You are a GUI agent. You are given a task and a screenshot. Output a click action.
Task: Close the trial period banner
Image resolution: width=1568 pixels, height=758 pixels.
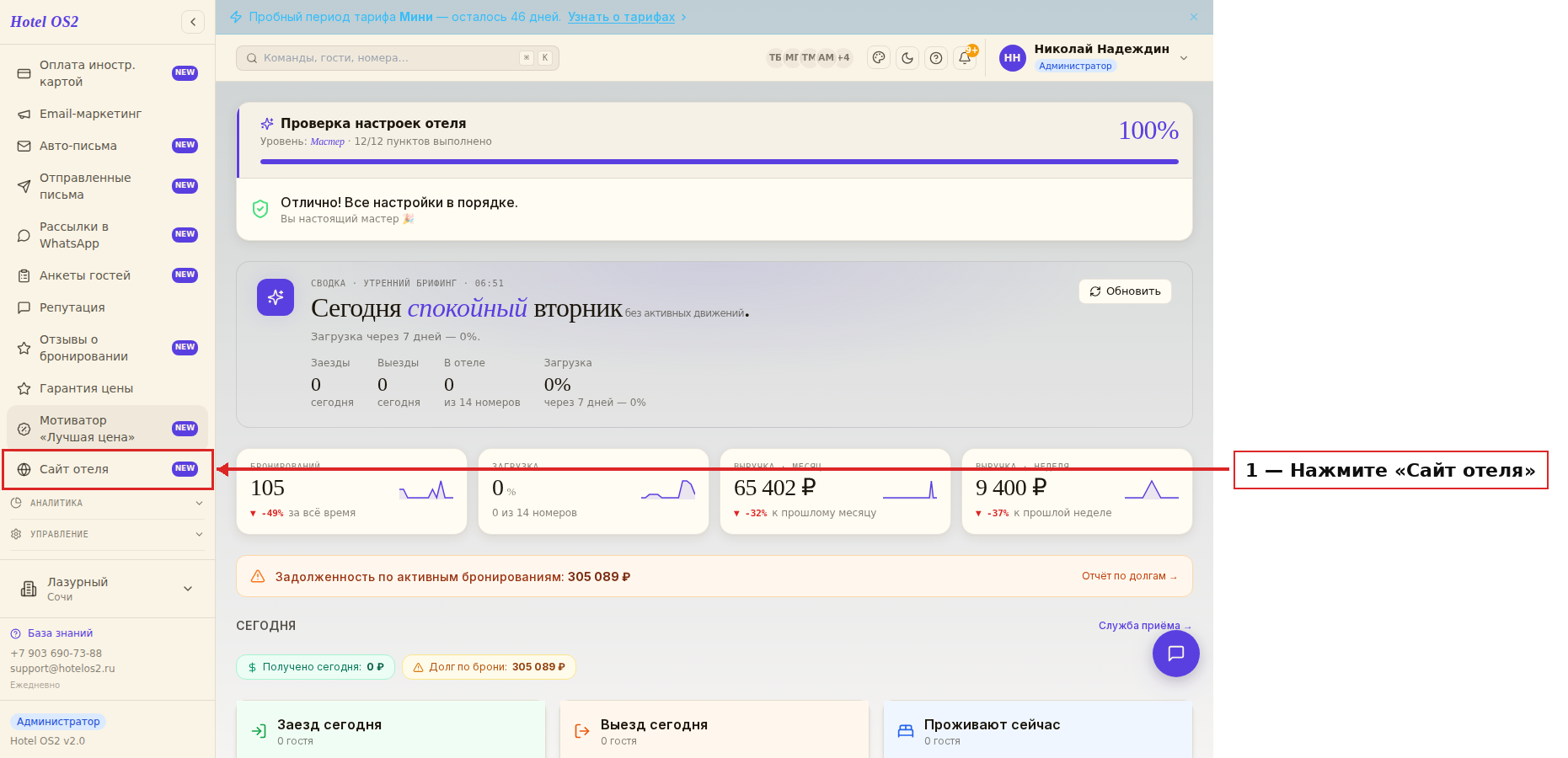(x=1194, y=17)
